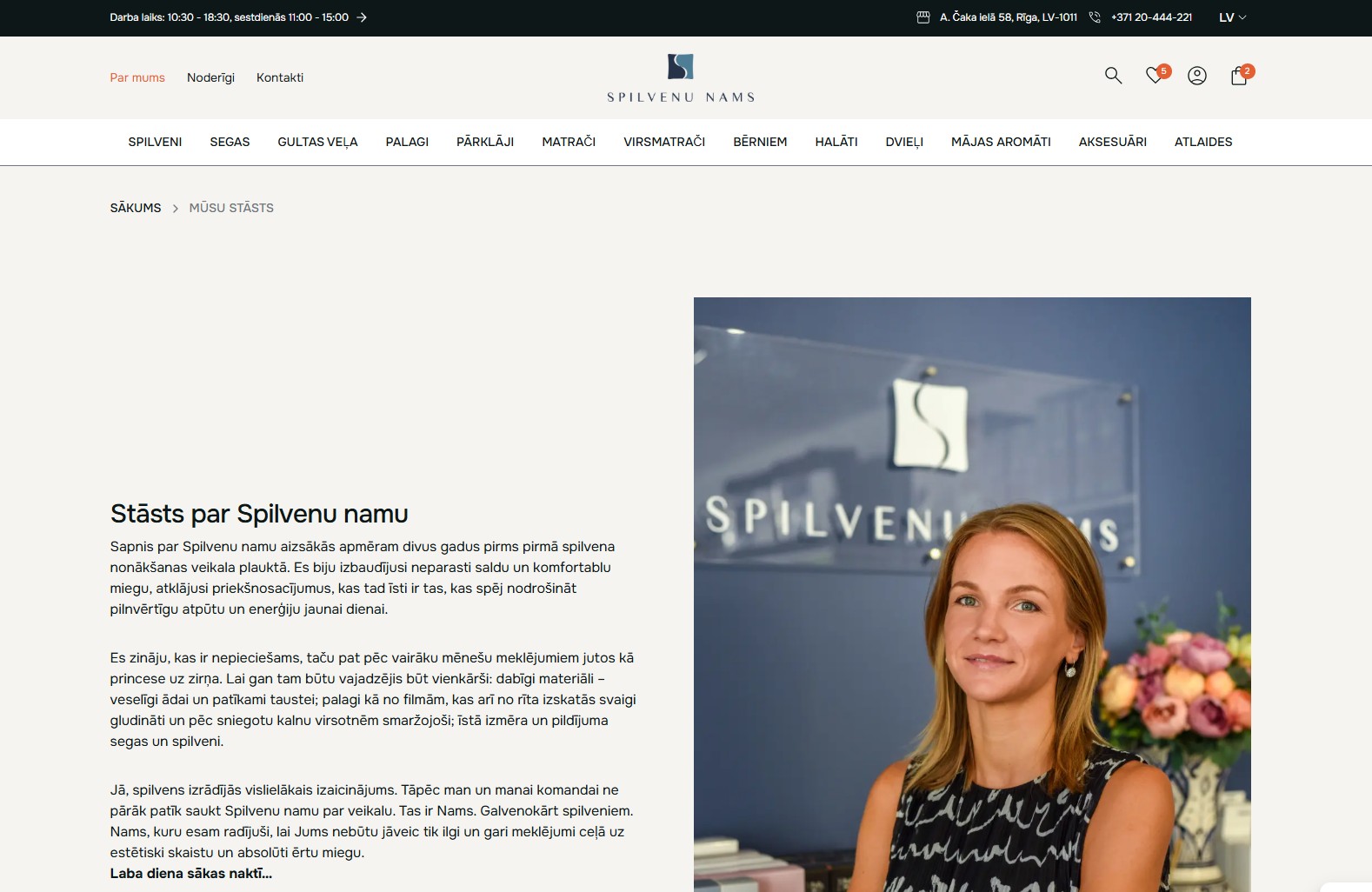Open the SPILVENI category menu
This screenshot has height=892, width=1372.
coord(155,142)
